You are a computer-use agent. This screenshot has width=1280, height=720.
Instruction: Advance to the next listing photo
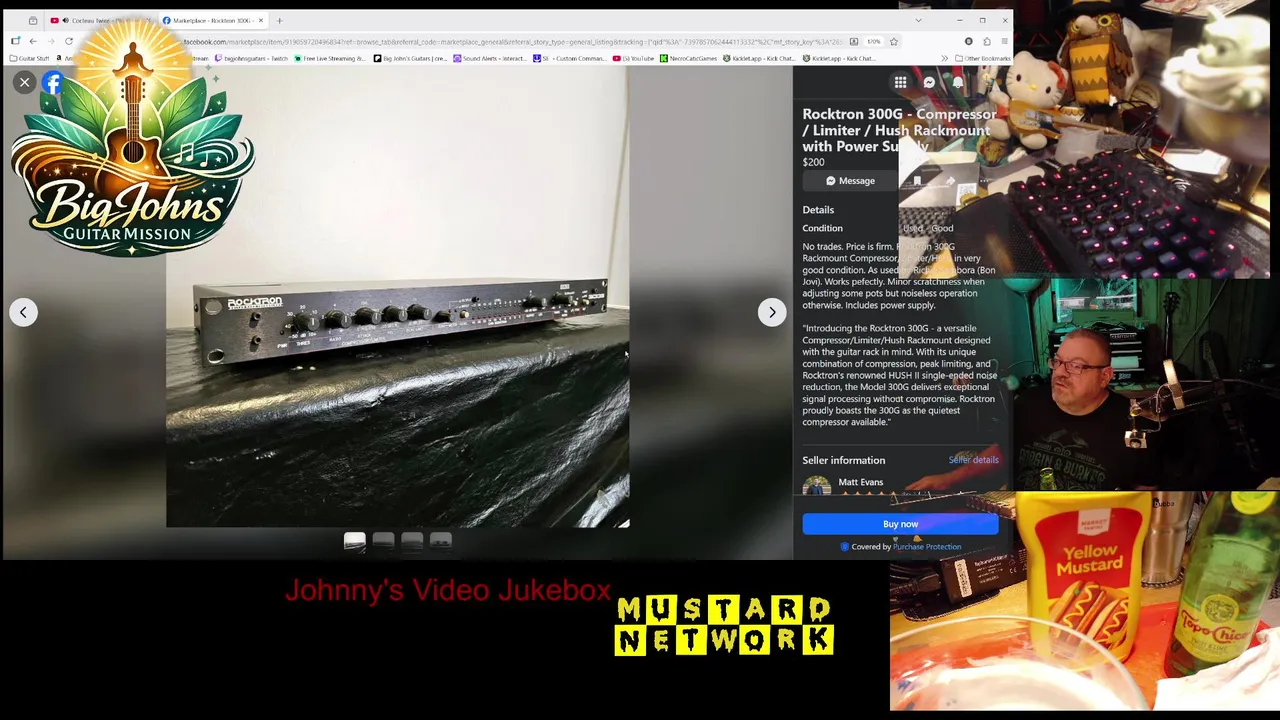[772, 312]
